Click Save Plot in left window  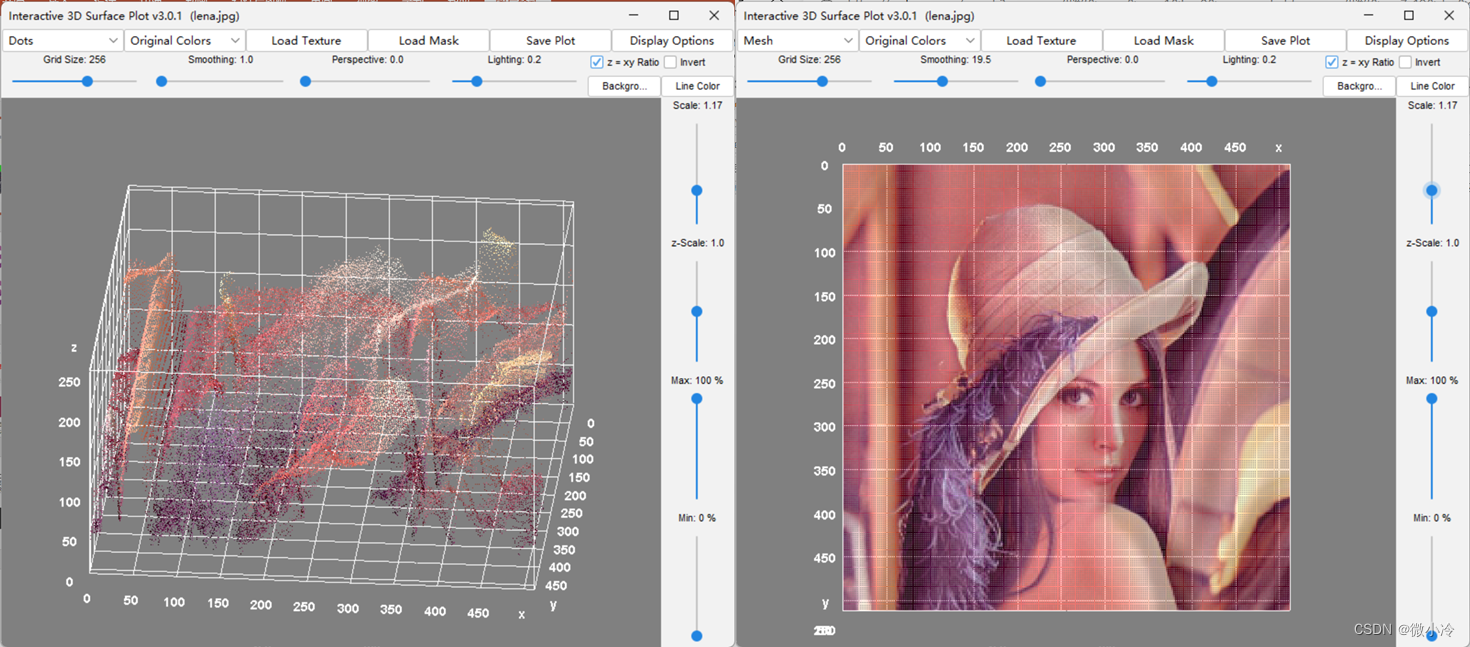[550, 41]
